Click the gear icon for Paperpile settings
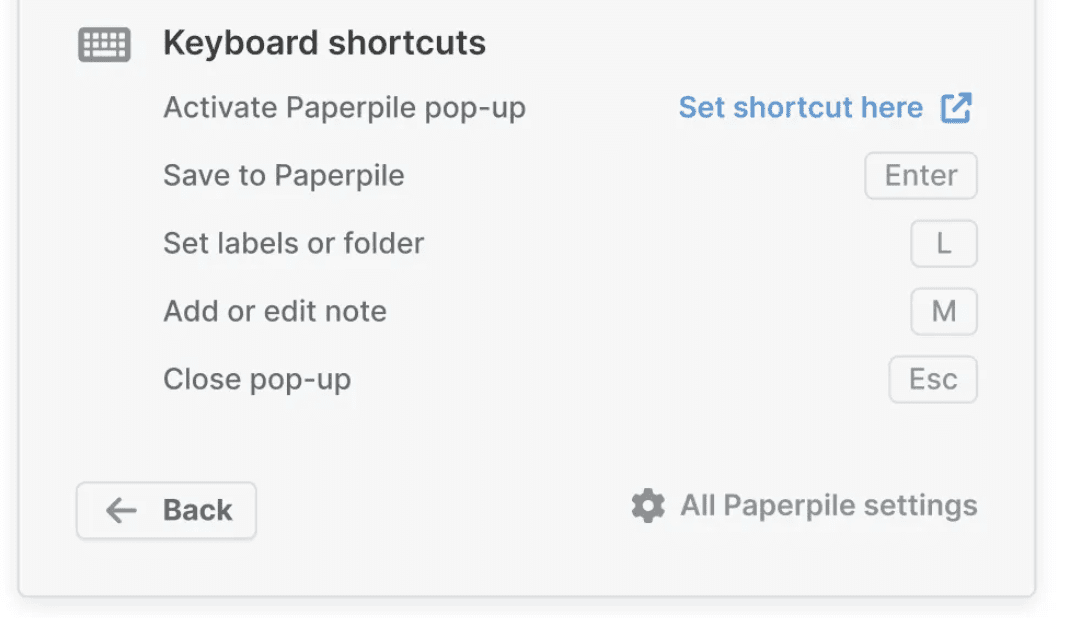1080x618 pixels. (648, 506)
